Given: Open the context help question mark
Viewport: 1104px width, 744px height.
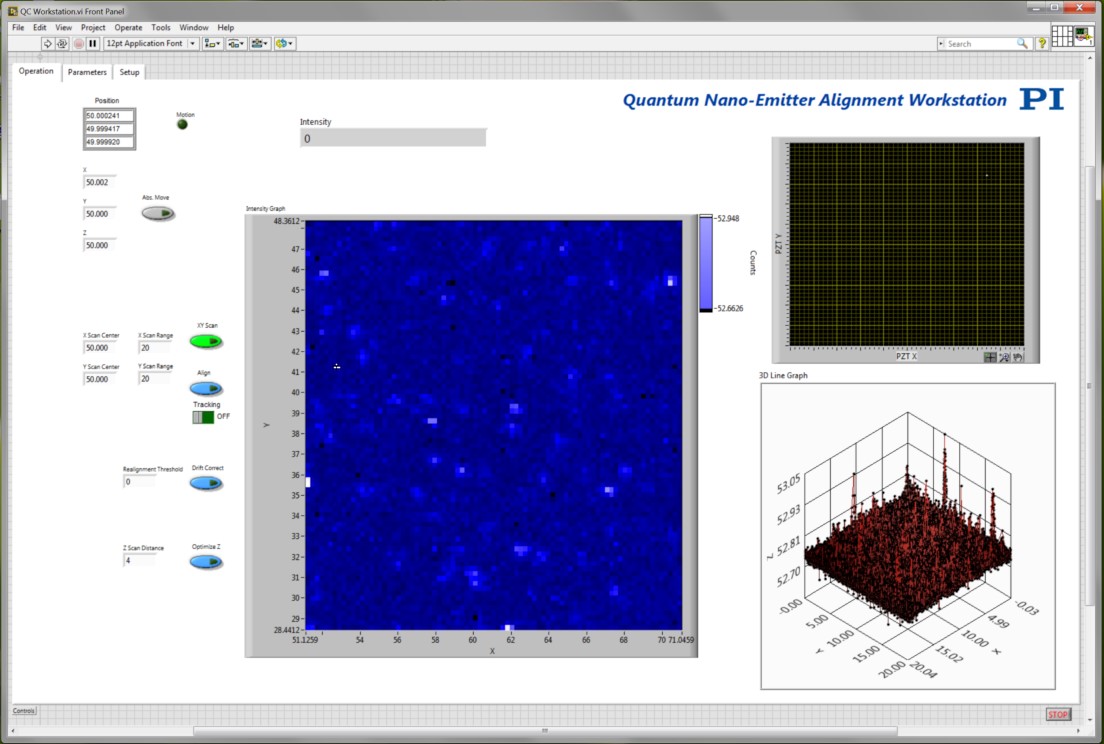Looking at the screenshot, I should click(x=1042, y=44).
